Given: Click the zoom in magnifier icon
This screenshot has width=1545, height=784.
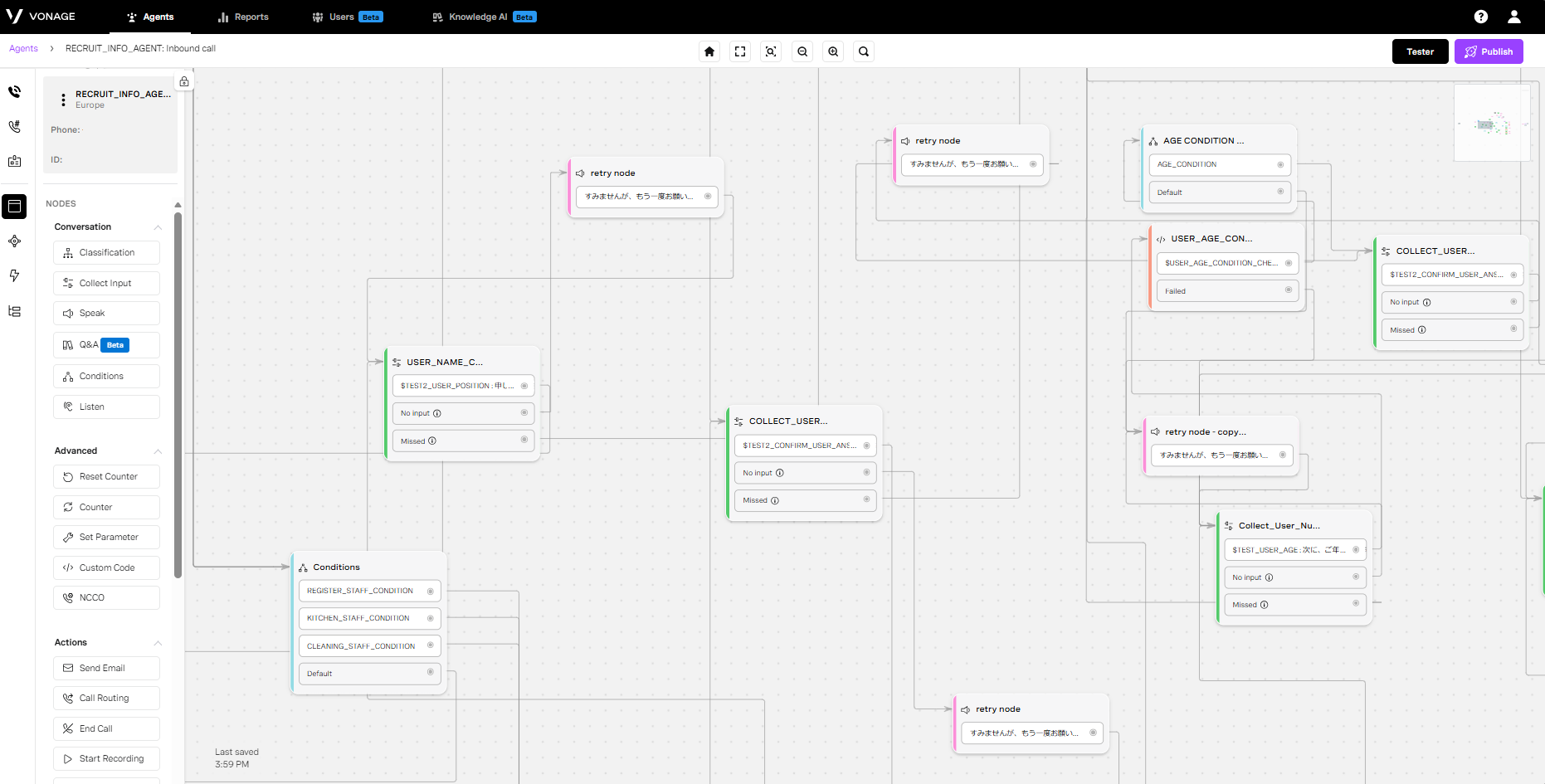Looking at the screenshot, I should pos(833,51).
